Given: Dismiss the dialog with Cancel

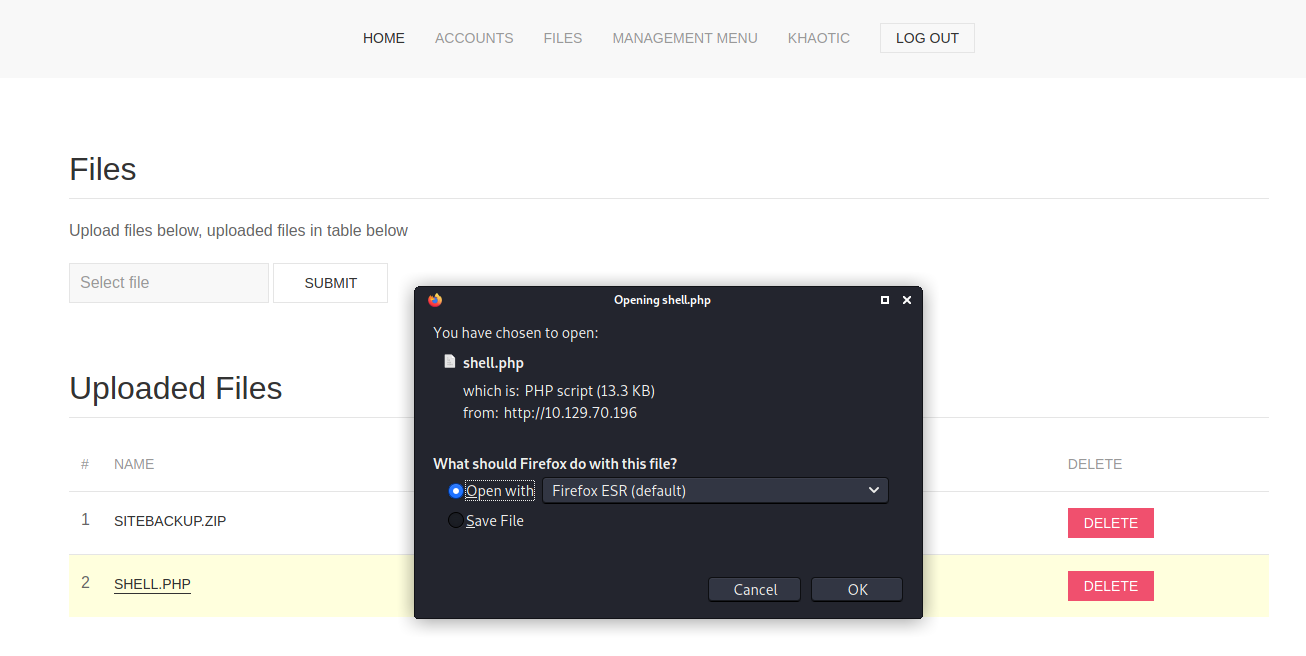Looking at the screenshot, I should point(754,589).
